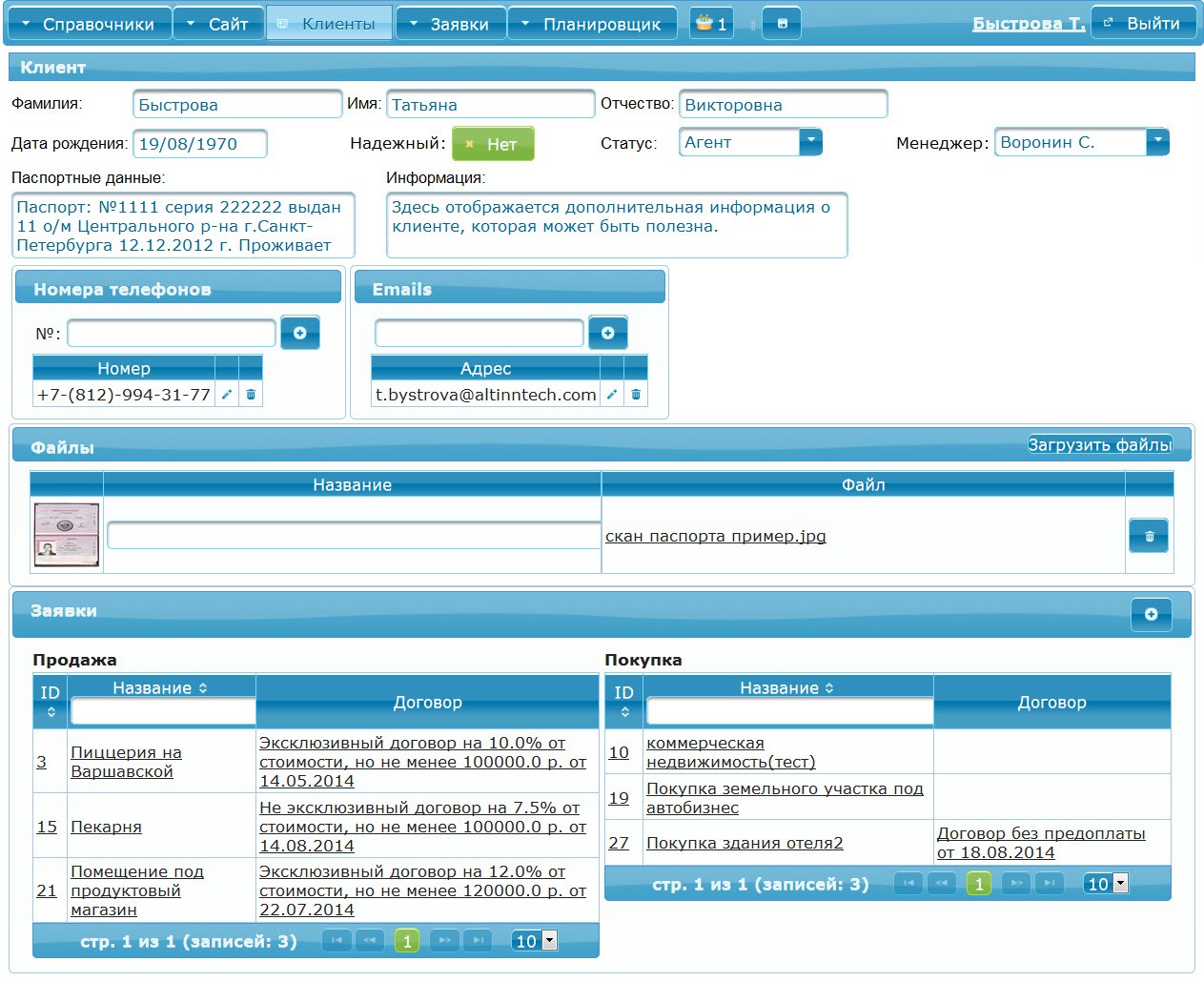Go to last page in Продажа pager
This screenshot has width=1204, height=982.
(478, 940)
